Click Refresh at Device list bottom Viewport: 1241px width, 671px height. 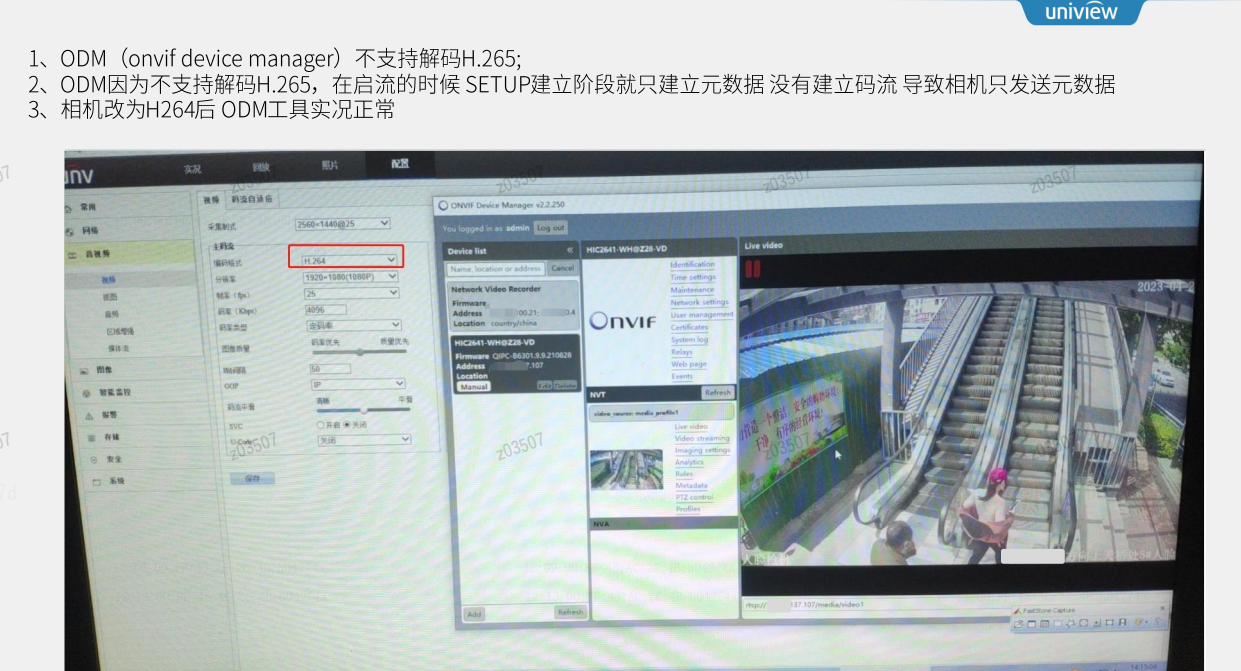[570, 612]
